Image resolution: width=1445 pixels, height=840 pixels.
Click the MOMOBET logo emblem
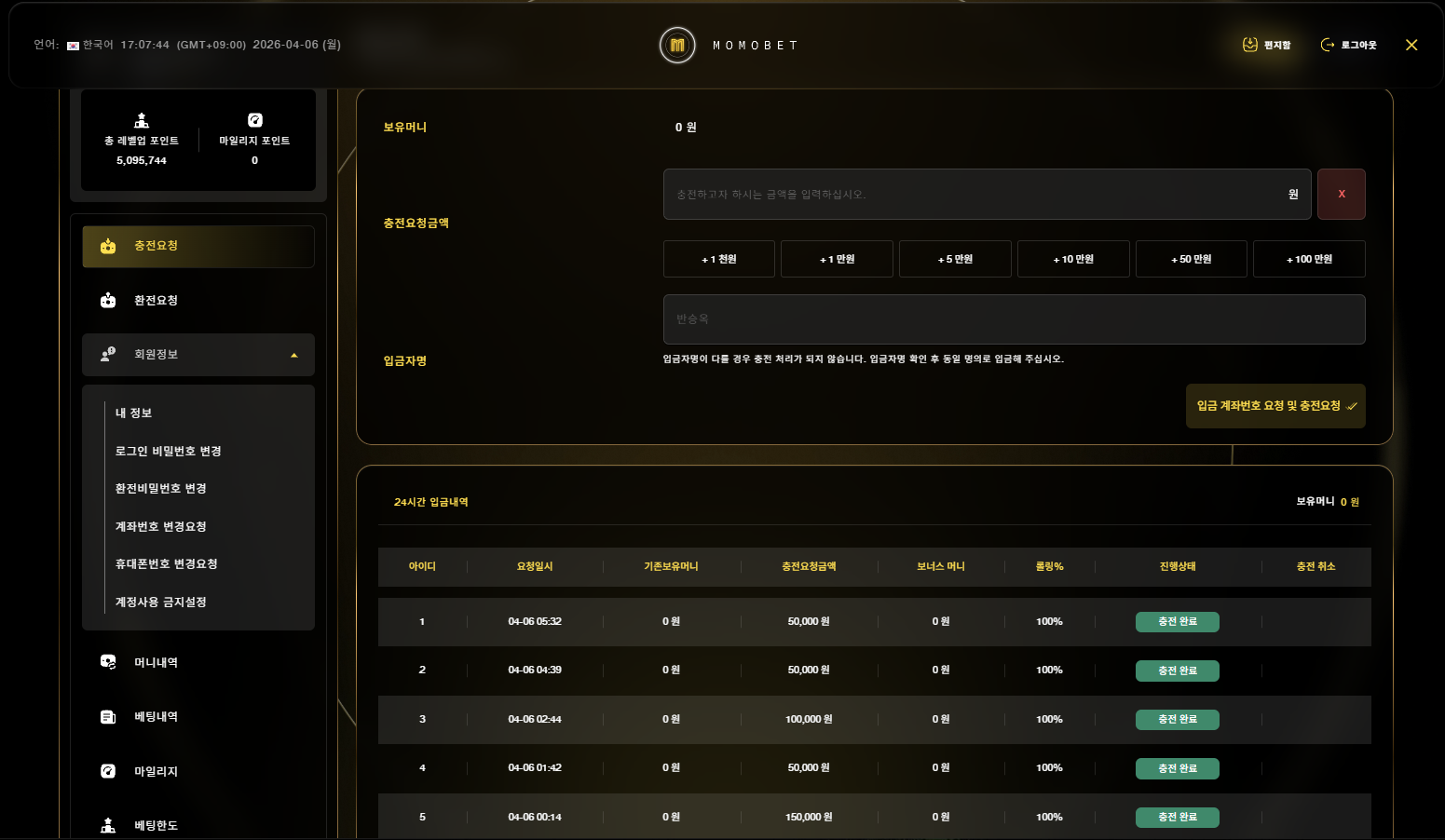coord(677,45)
